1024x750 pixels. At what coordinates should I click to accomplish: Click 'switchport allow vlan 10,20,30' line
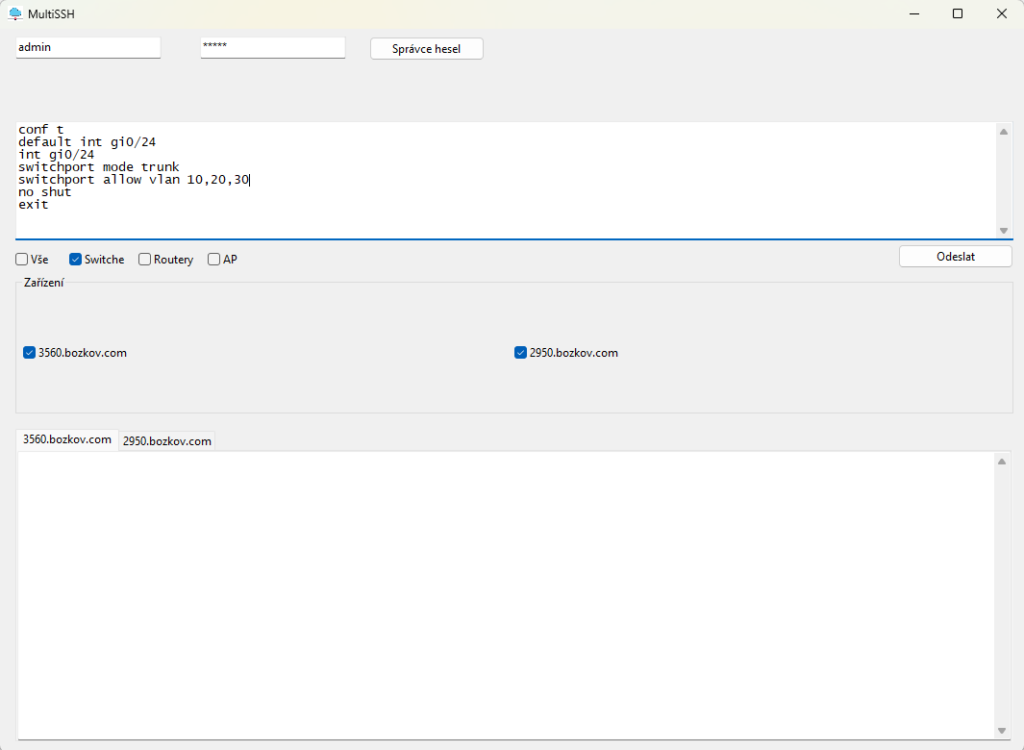[134, 180]
